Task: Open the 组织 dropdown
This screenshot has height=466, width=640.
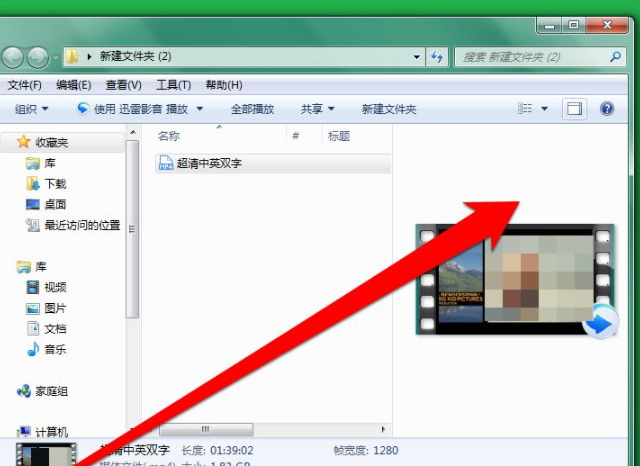Action: [31, 109]
